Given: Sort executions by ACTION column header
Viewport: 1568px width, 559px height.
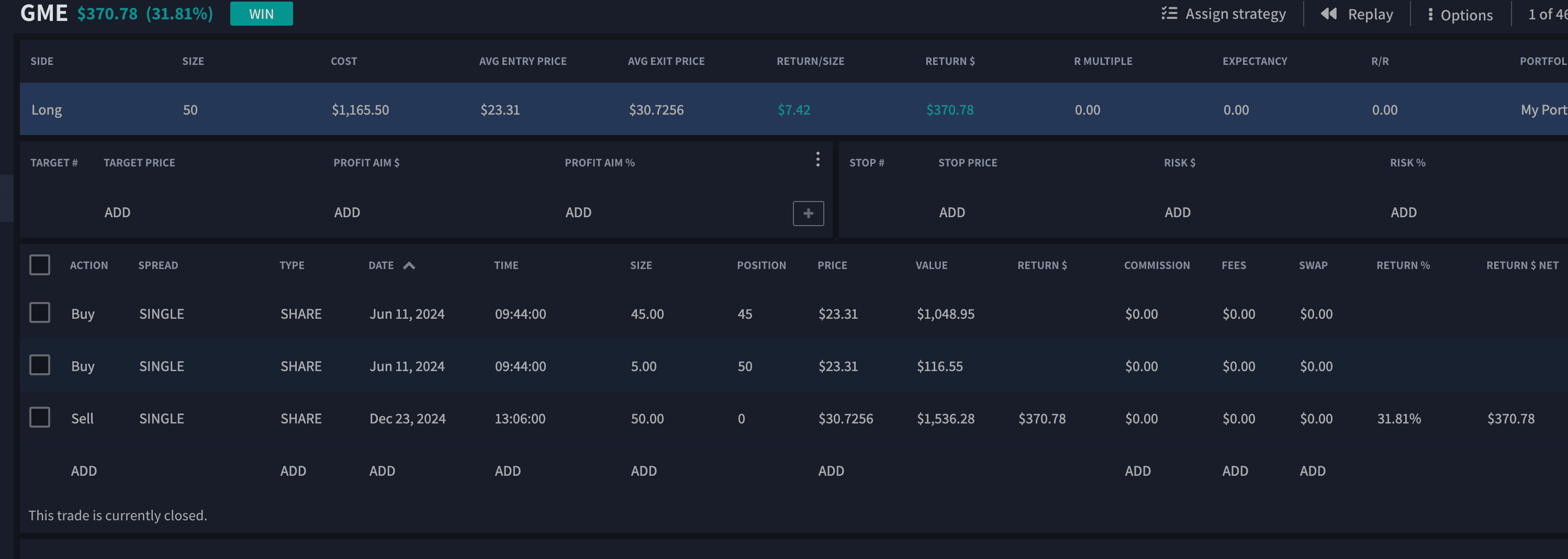Looking at the screenshot, I should [x=89, y=265].
